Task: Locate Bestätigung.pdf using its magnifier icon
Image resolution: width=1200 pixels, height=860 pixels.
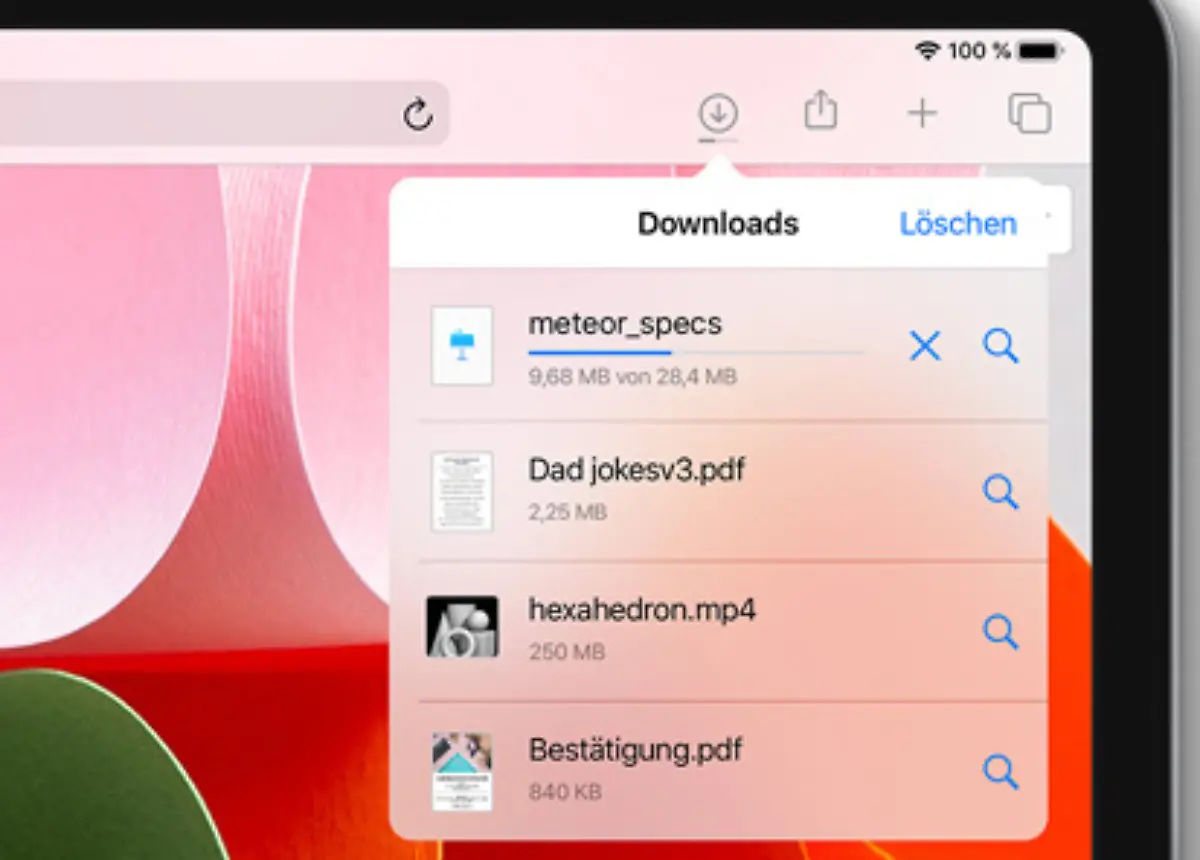Action: (x=1000, y=772)
